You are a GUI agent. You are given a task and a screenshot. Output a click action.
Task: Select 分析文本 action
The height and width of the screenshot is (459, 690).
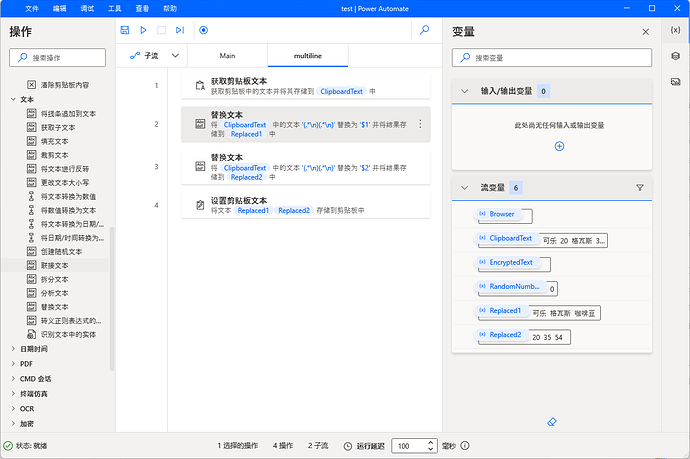[x=48, y=293]
